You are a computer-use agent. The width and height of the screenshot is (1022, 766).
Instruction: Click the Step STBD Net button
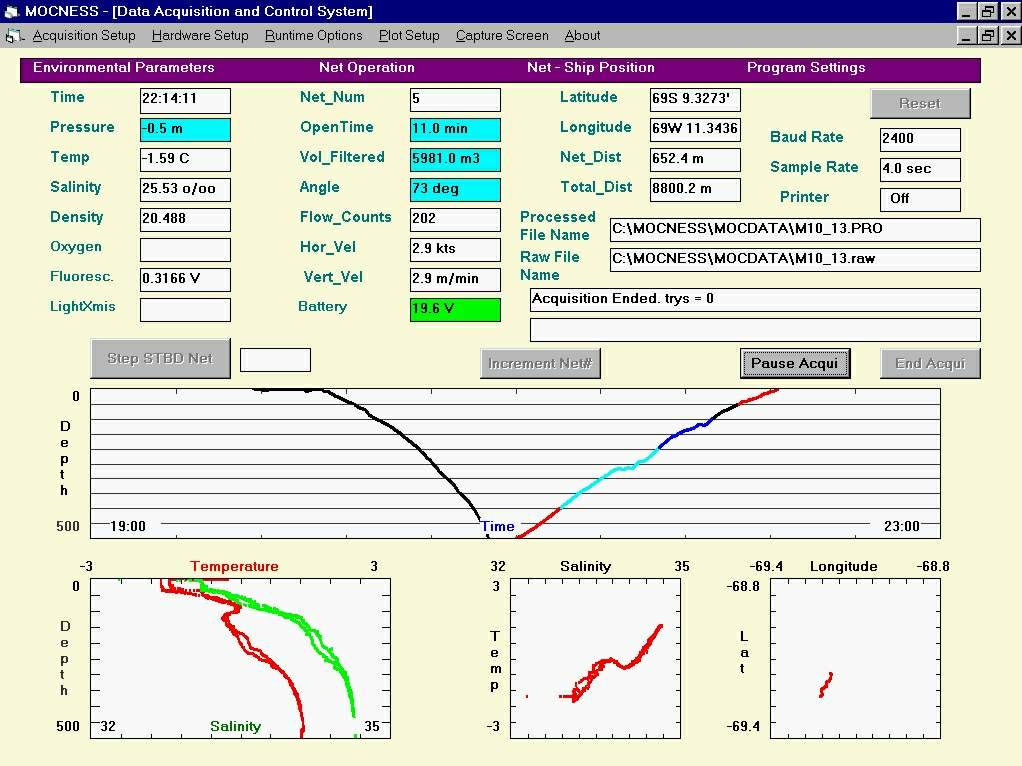[160, 358]
